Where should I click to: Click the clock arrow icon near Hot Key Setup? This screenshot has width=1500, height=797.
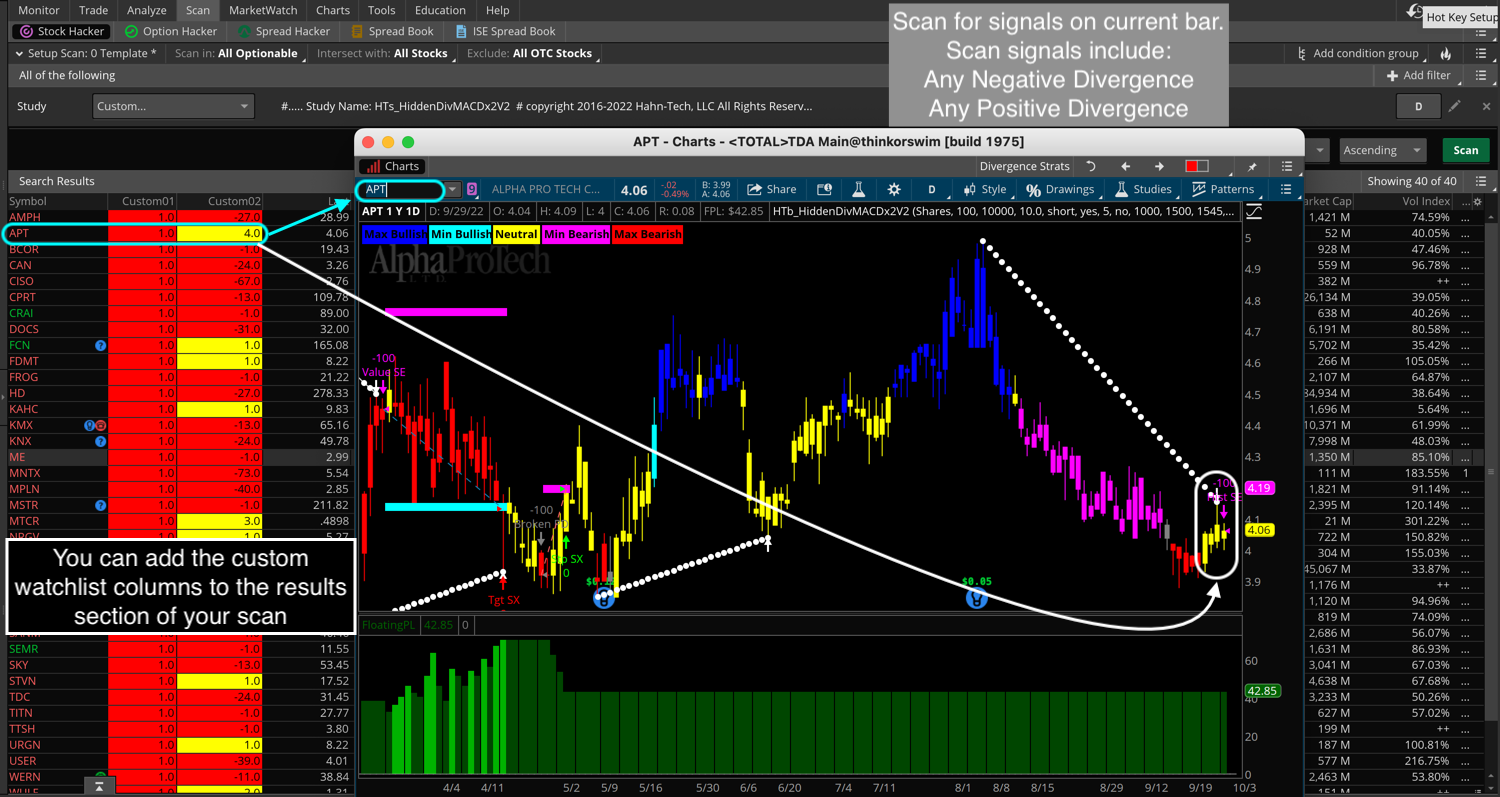tap(1416, 12)
